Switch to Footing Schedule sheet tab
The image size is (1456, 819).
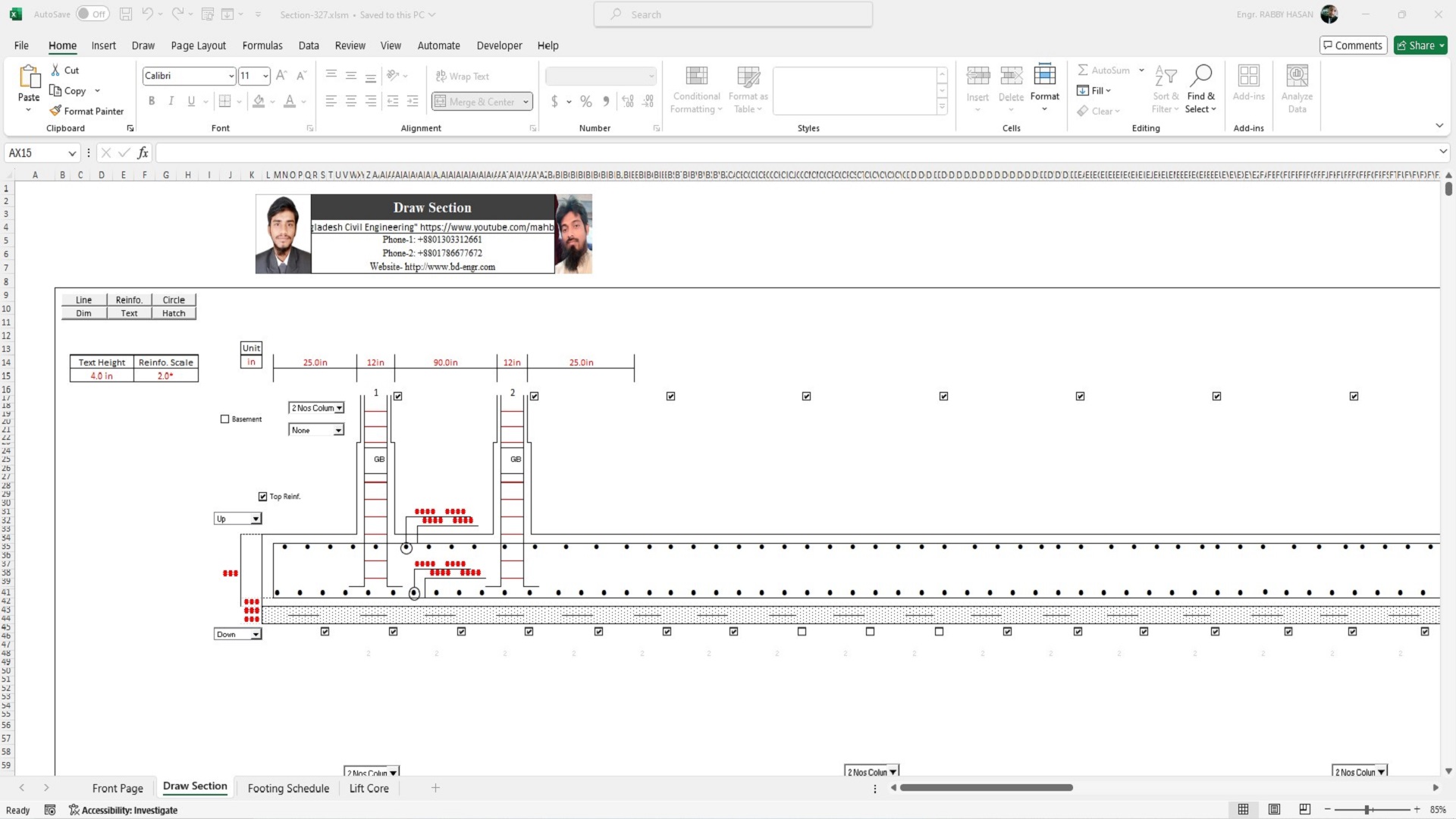tap(288, 788)
